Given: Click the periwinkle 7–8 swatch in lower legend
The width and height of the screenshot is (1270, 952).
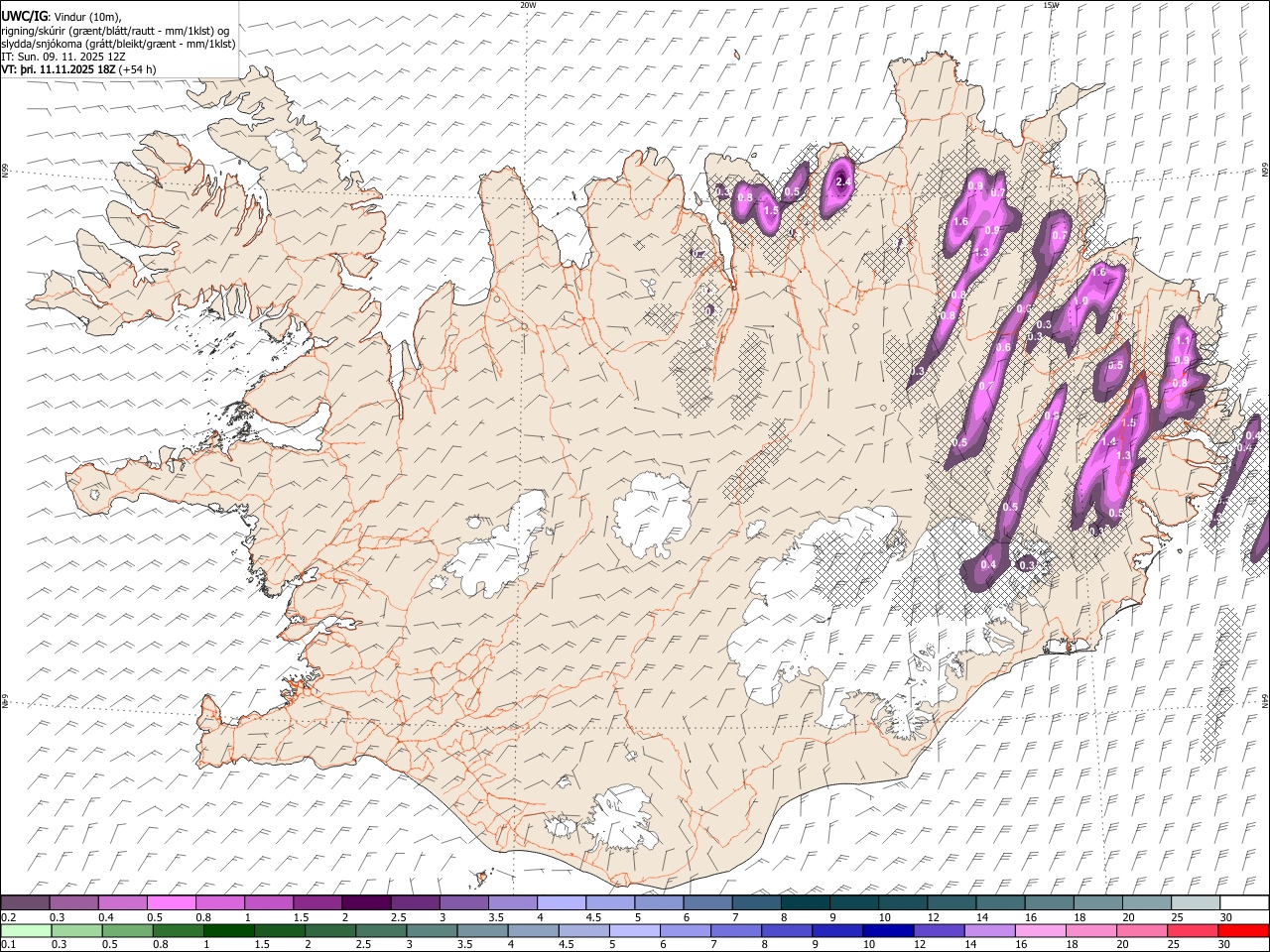Looking at the screenshot, I should (x=736, y=930).
